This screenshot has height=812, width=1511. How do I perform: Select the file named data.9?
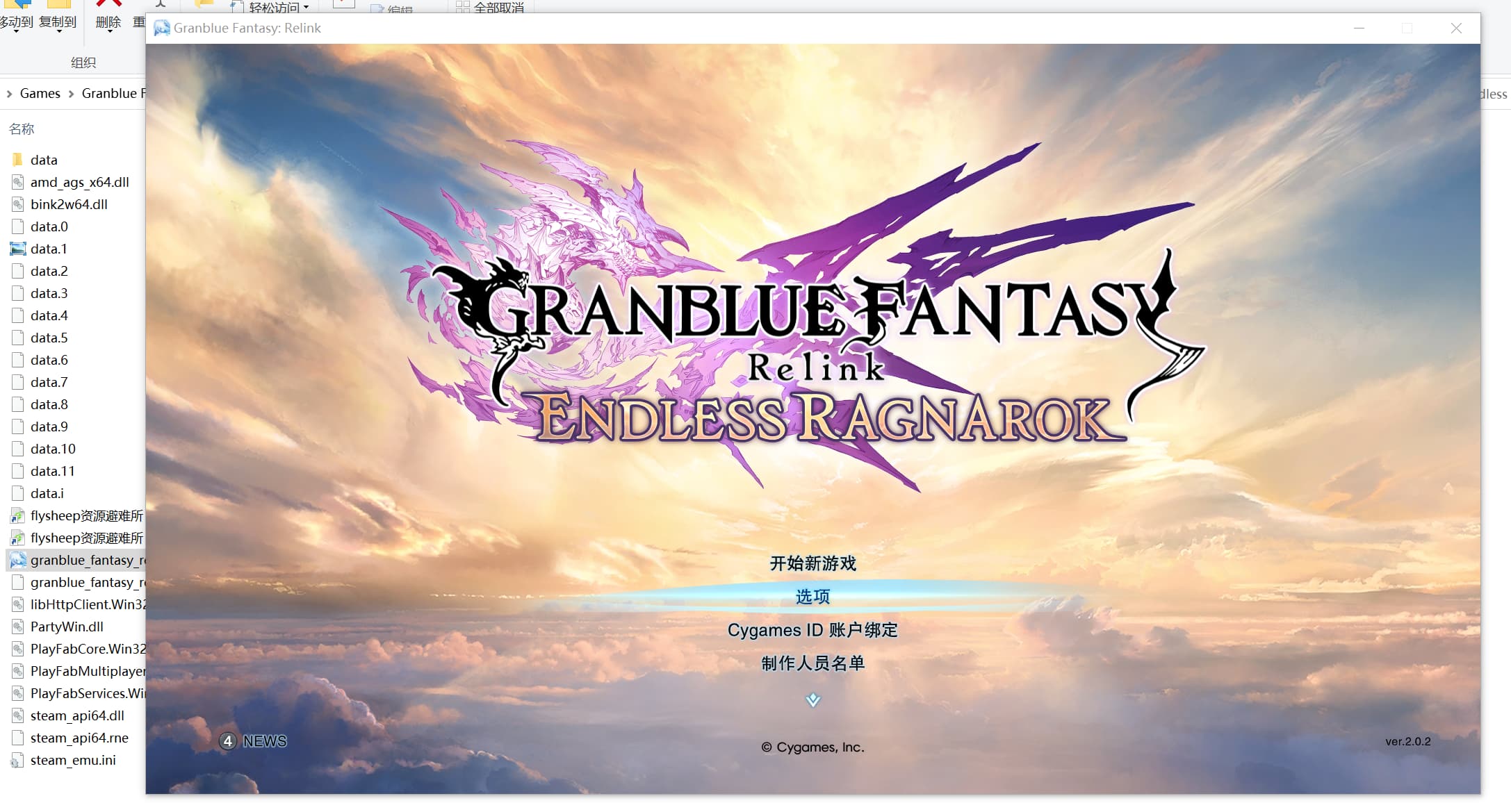pyautogui.click(x=49, y=426)
